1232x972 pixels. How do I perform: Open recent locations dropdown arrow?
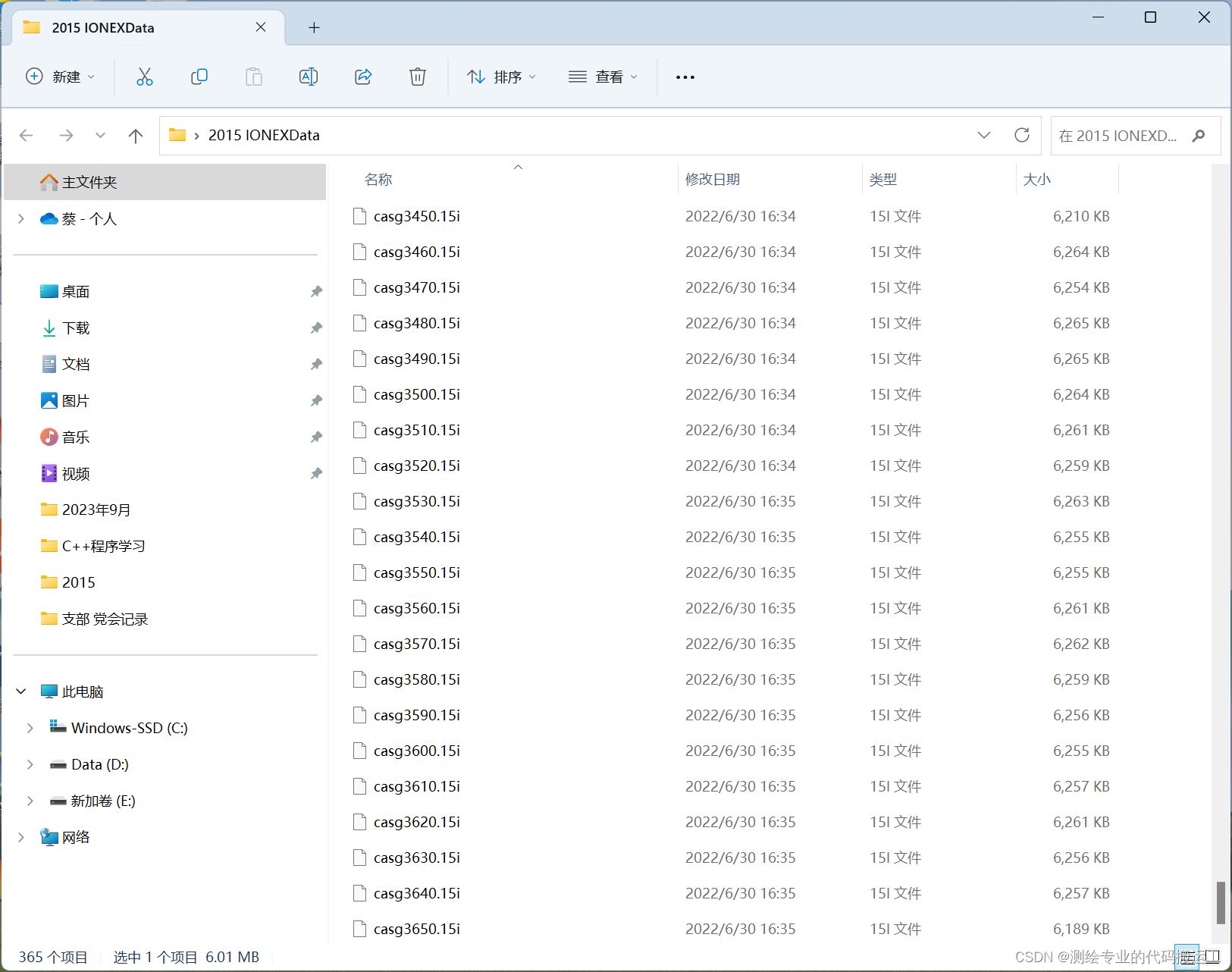pyautogui.click(x=100, y=135)
